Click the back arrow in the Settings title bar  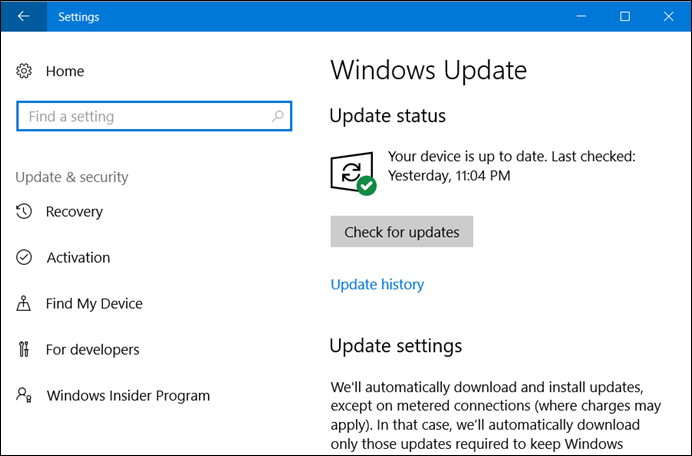(x=23, y=16)
